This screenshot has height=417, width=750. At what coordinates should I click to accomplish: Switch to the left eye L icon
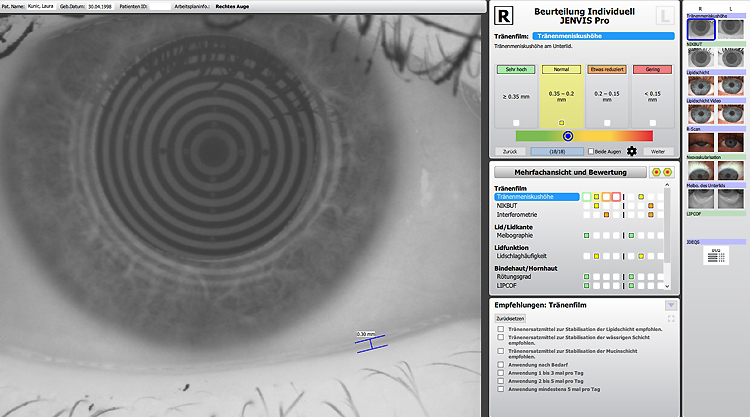(663, 17)
